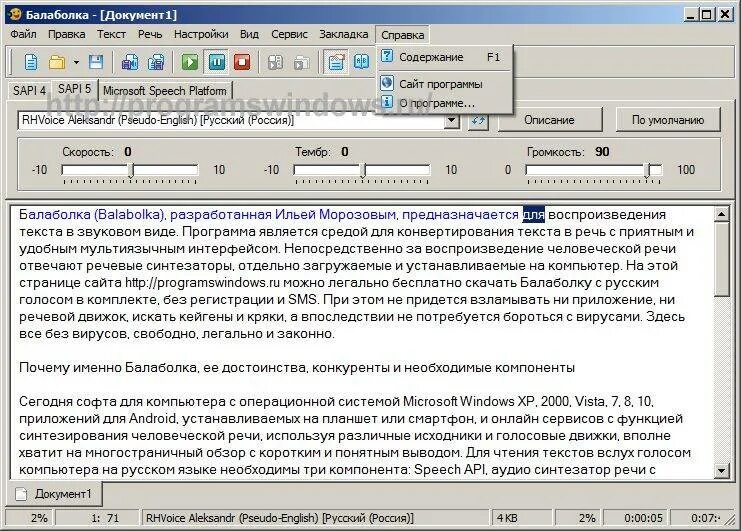Click the Тембр slider thumb
Image resolution: width=741 pixels, height=531 pixels.
click(x=363, y=171)
